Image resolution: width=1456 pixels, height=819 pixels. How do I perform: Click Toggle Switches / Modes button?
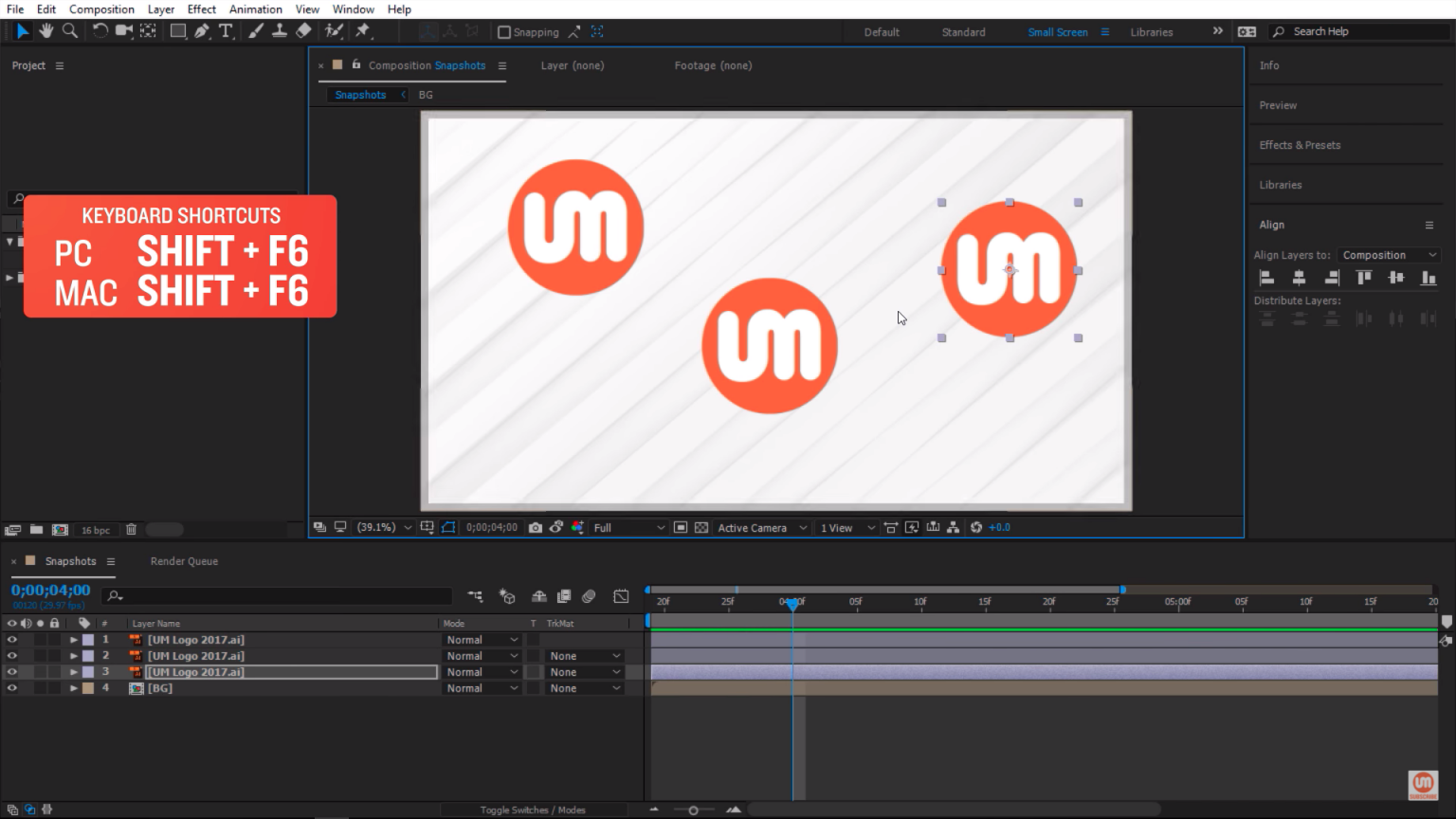(532, 810)
